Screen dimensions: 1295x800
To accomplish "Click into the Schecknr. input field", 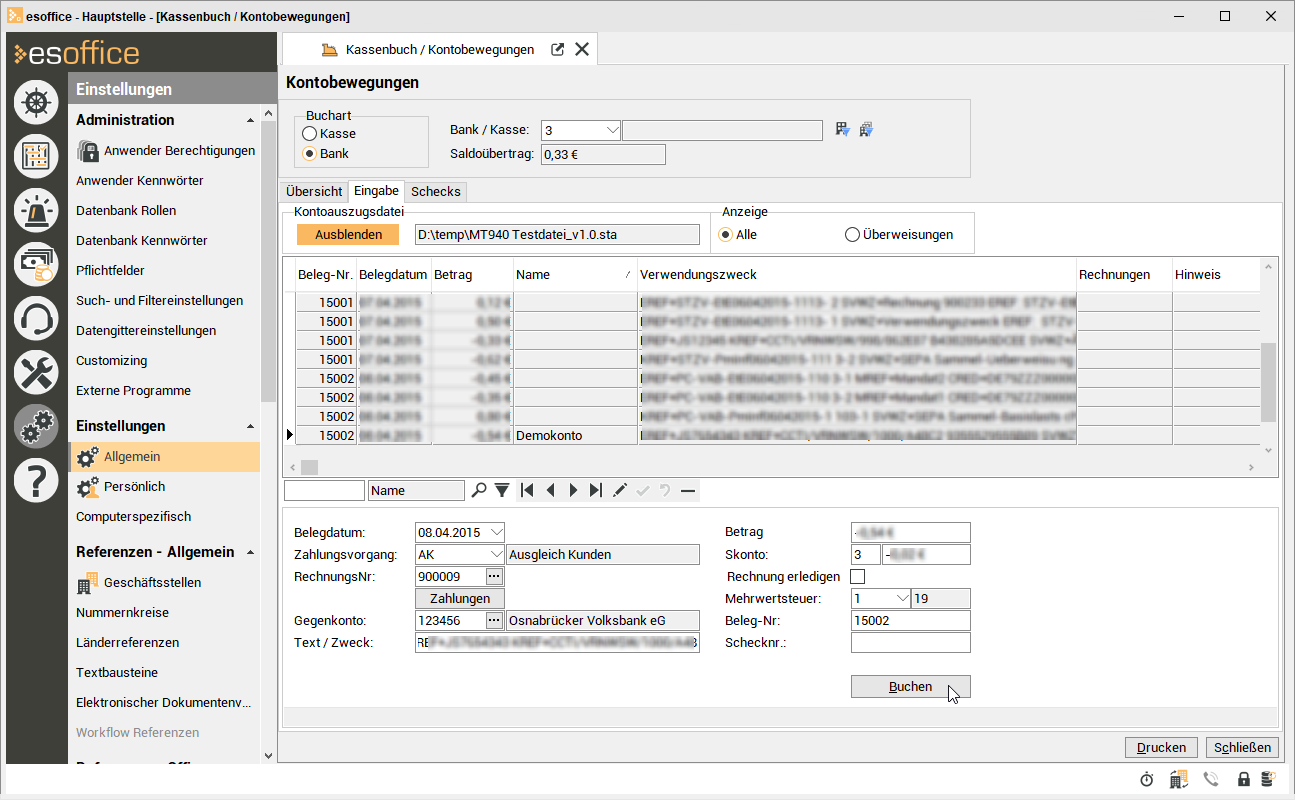I will point(910,643).
